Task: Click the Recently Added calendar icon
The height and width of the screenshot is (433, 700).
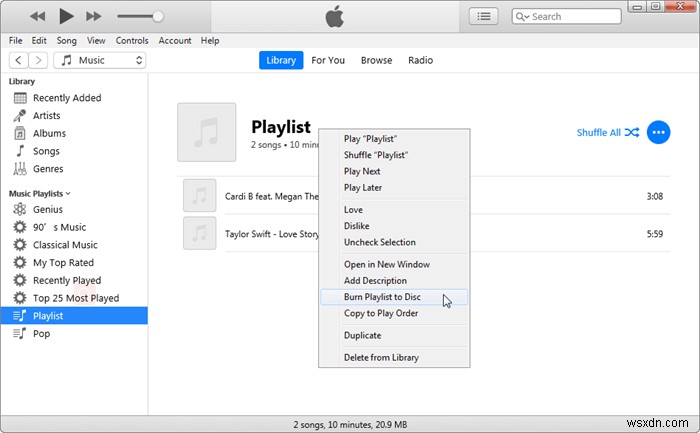Action: (20, 98)
